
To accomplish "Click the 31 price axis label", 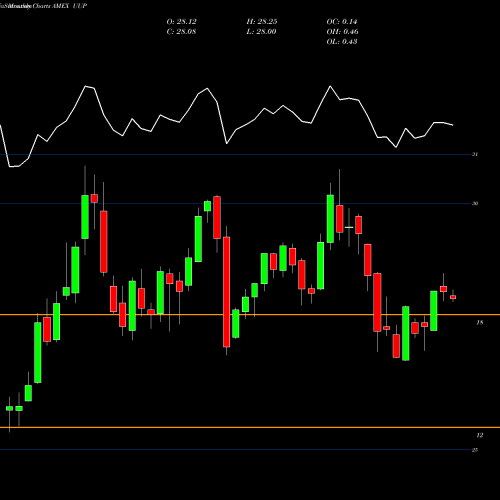I will [475, 154].
